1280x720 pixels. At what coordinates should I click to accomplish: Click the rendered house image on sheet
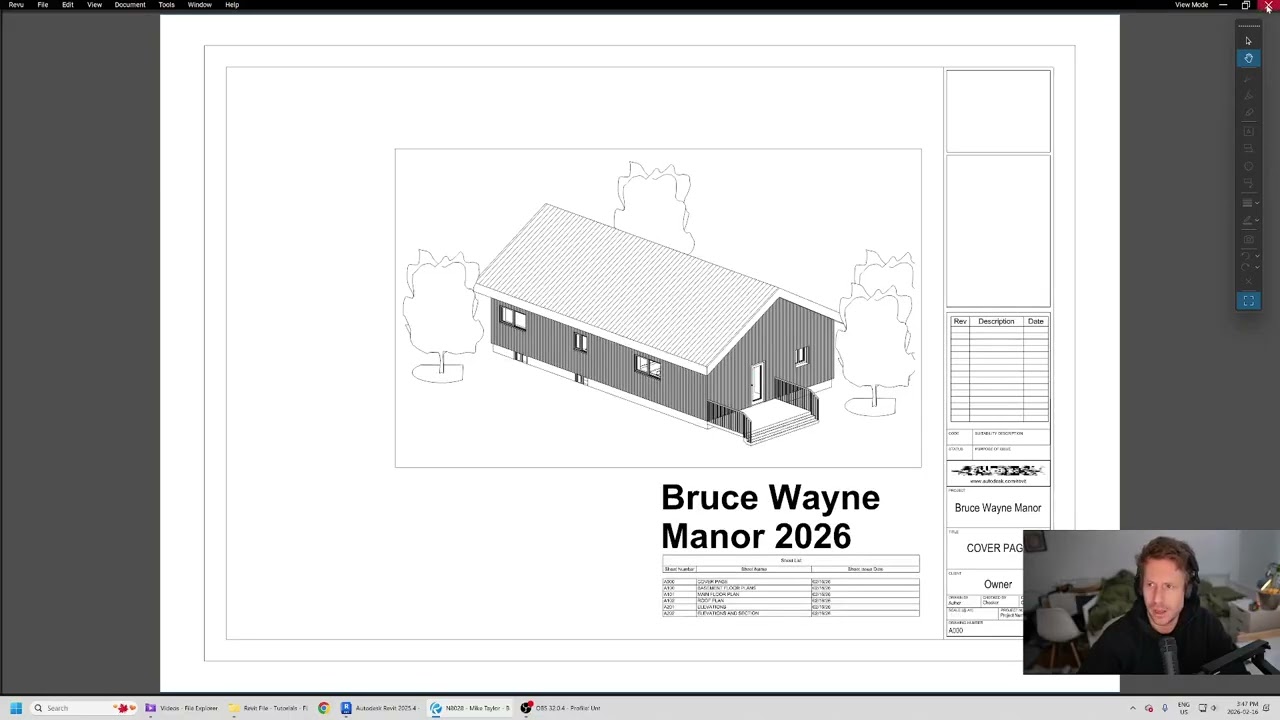[658, 308]
